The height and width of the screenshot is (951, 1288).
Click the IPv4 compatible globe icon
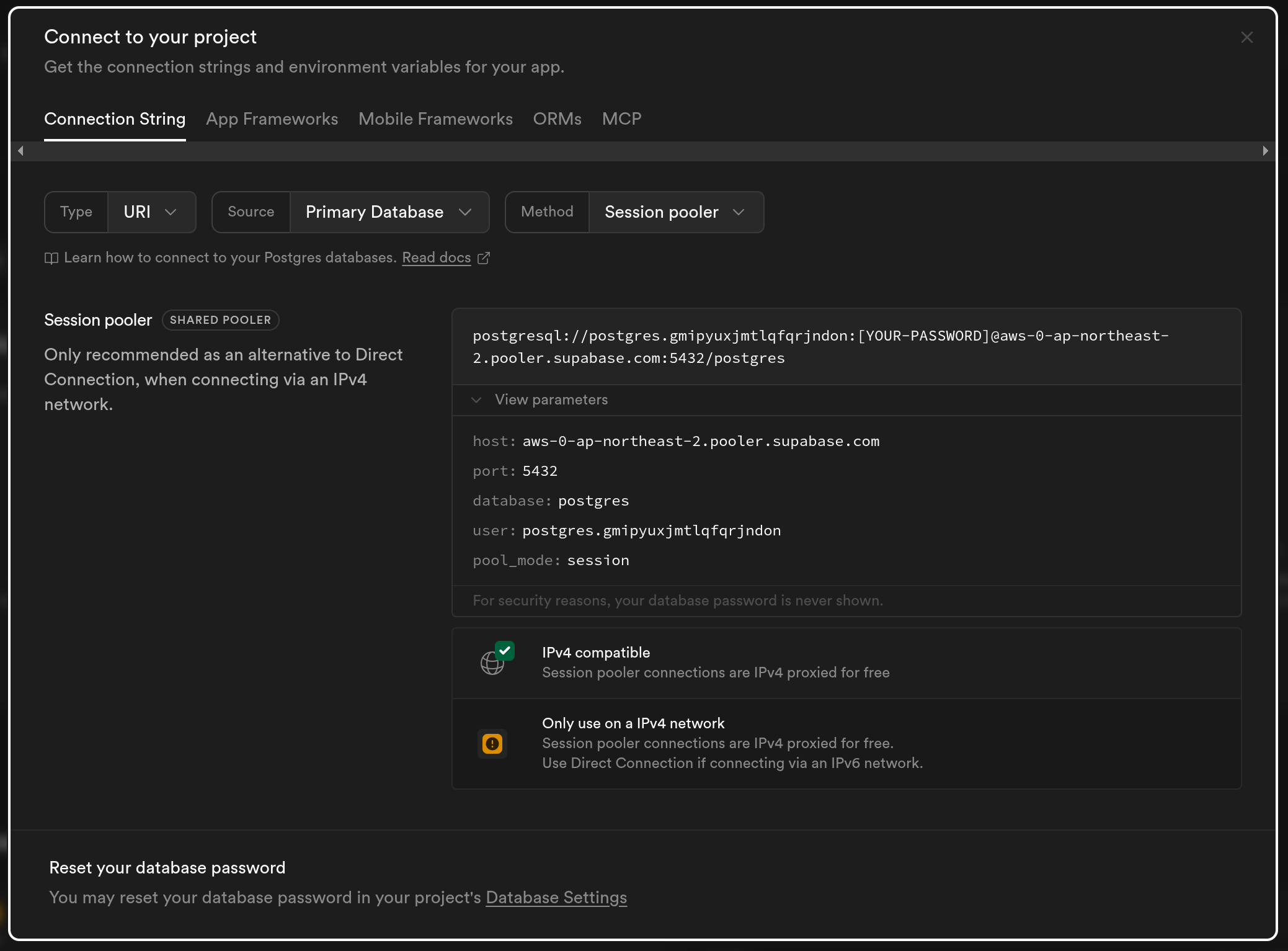click(497, 659)
